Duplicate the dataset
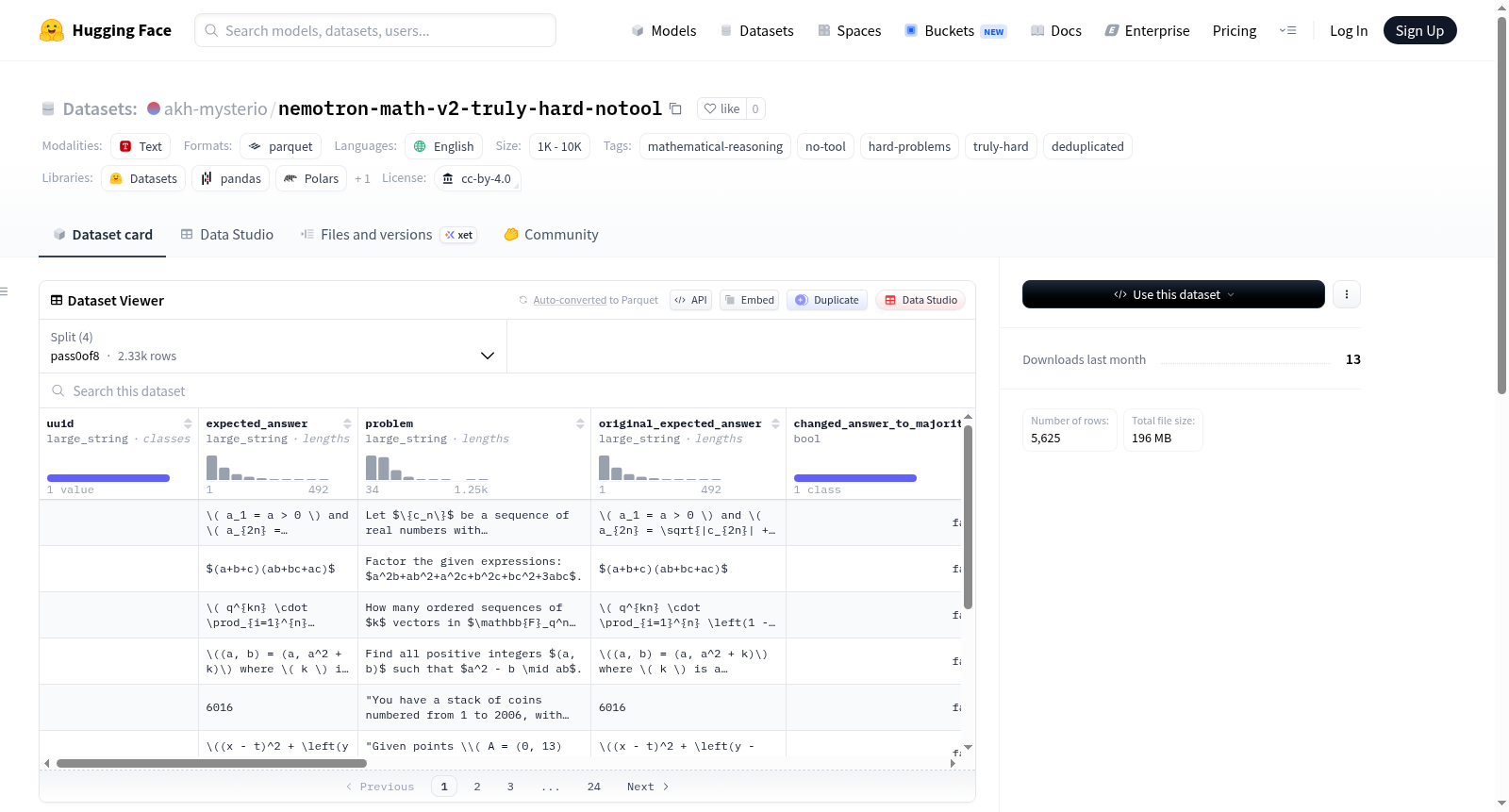Screen dimensions: 1509x812 (826, 300)
